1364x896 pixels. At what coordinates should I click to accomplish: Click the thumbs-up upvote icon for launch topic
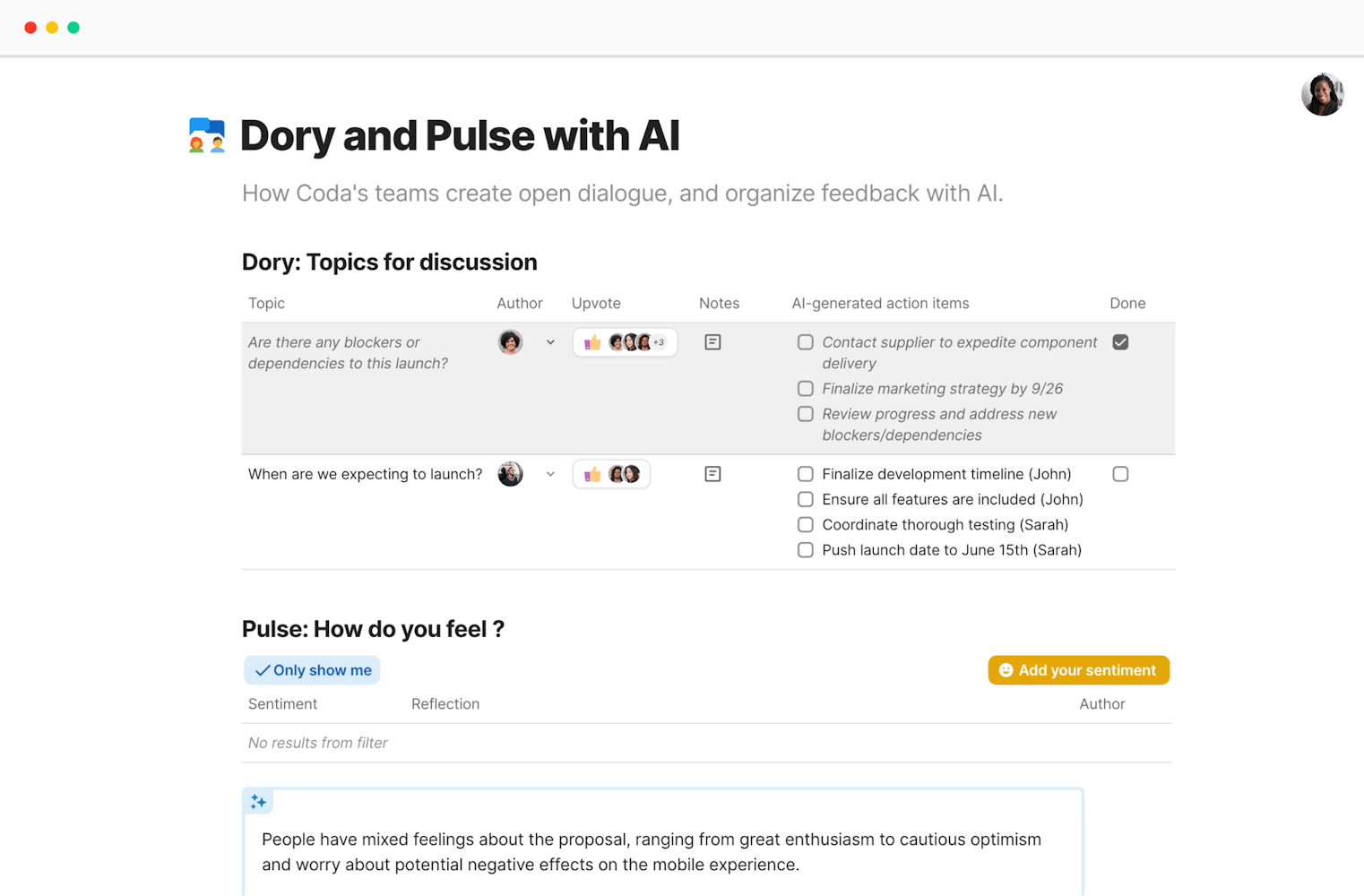click(592, 474)
